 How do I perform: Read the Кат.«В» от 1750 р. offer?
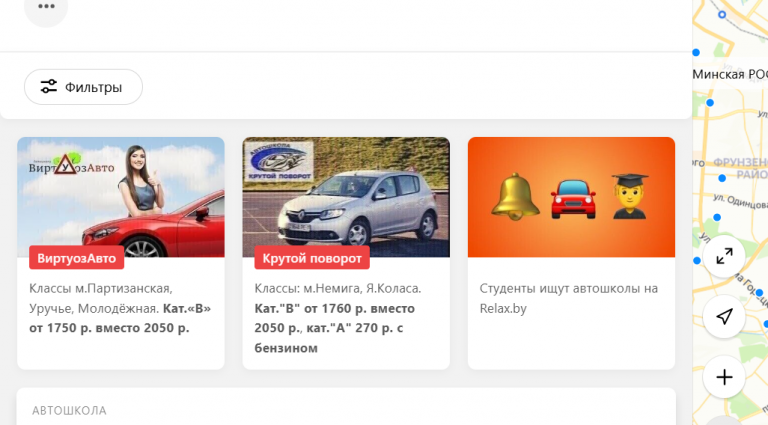[120, 318]
